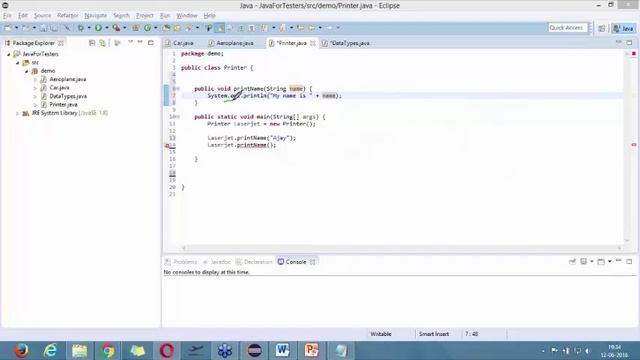Maximize the Console view
Image resolution: width=640 pixels, height=360 pixels.
pyautogui.click(x=629, y=261)
